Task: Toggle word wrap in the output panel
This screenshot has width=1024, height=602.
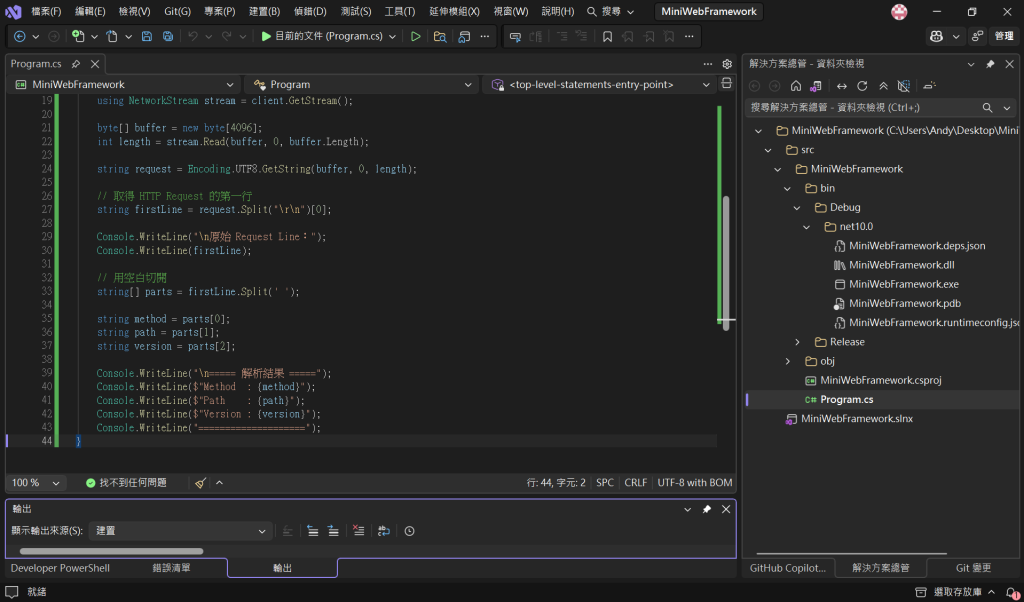Action: pyautogui.click(x=384, y=531)
